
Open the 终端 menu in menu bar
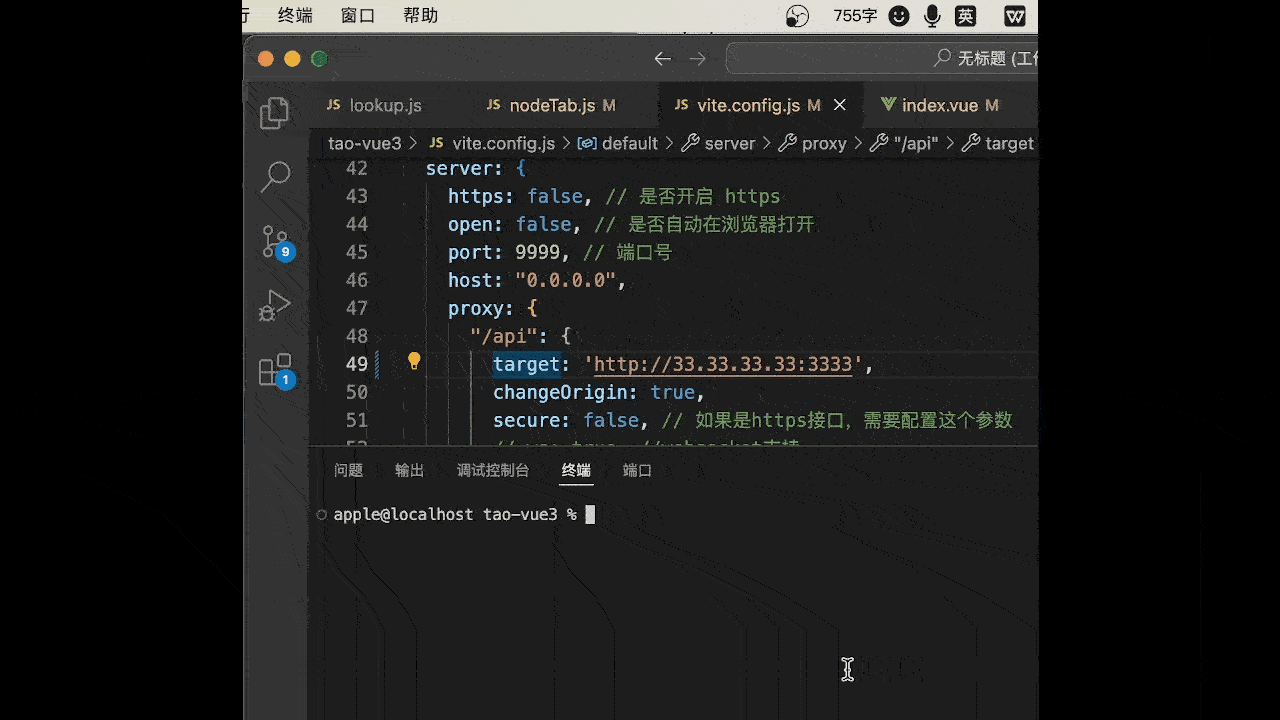coord(295,15)
